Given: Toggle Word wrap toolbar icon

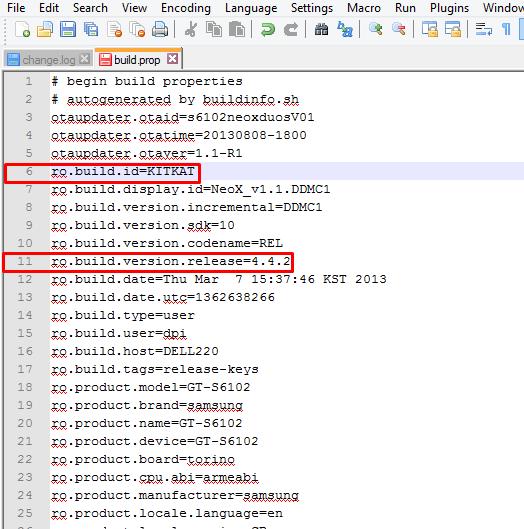Looking at the screenshot, I should pos(483,29).
